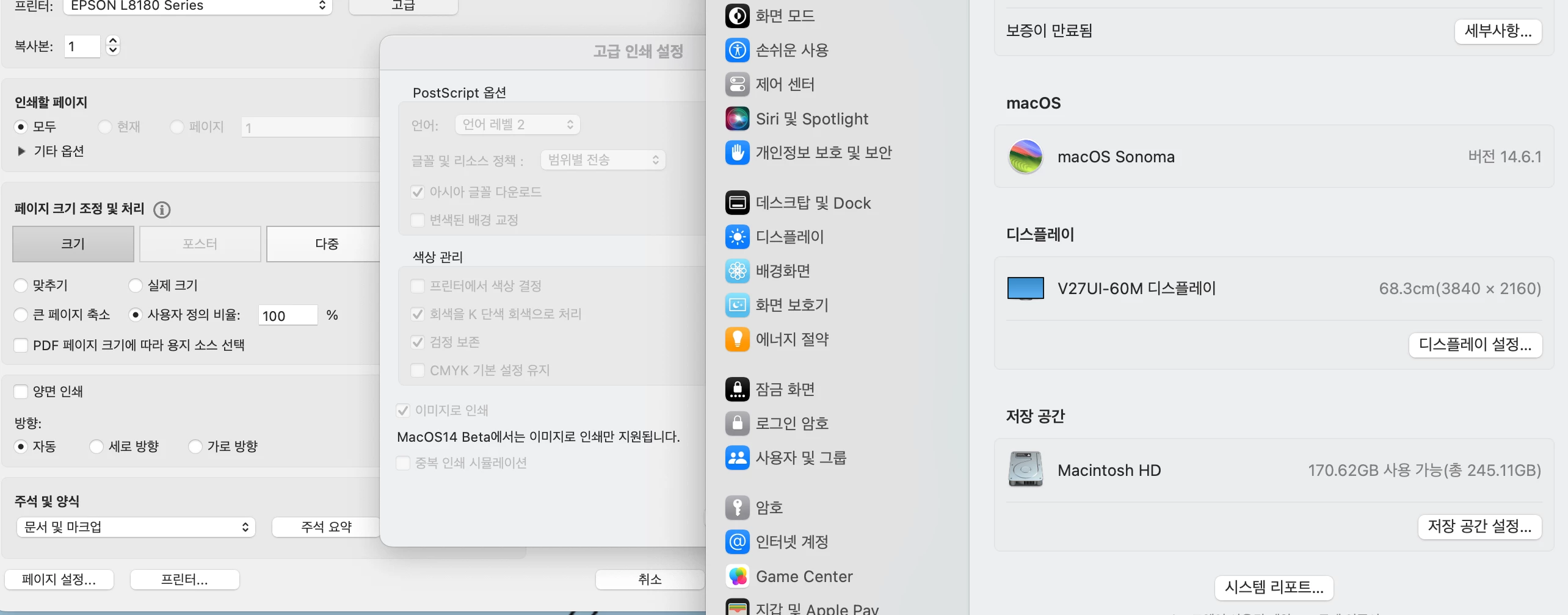Click V27UI-60M display monitor icon
This screenshot has width=1568, height=615.
click(1026, 289)
